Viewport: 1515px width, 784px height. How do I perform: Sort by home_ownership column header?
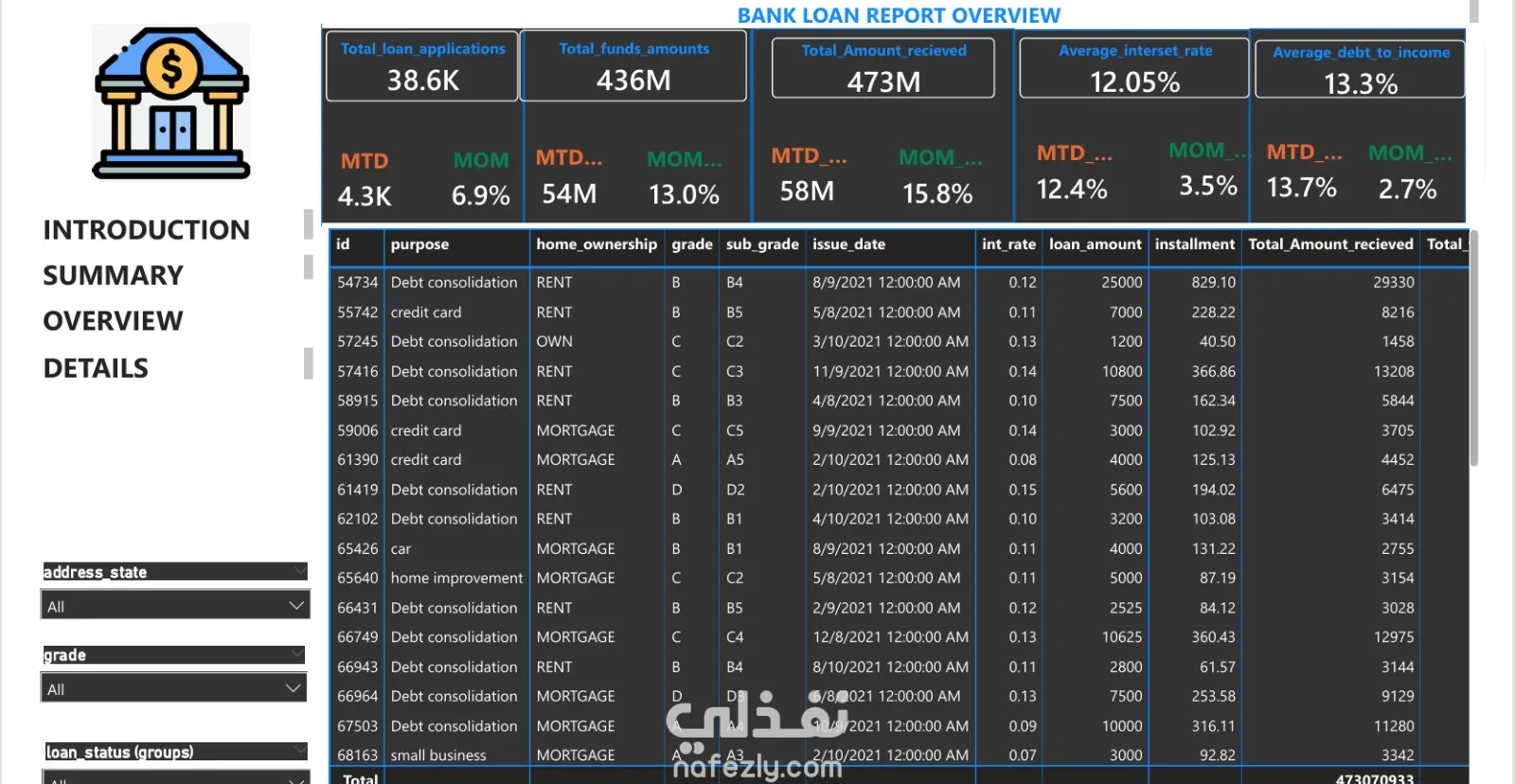point(597,244)
